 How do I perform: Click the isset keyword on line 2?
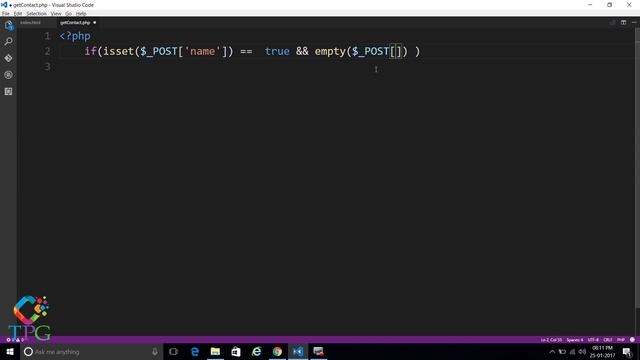[119, 51]
